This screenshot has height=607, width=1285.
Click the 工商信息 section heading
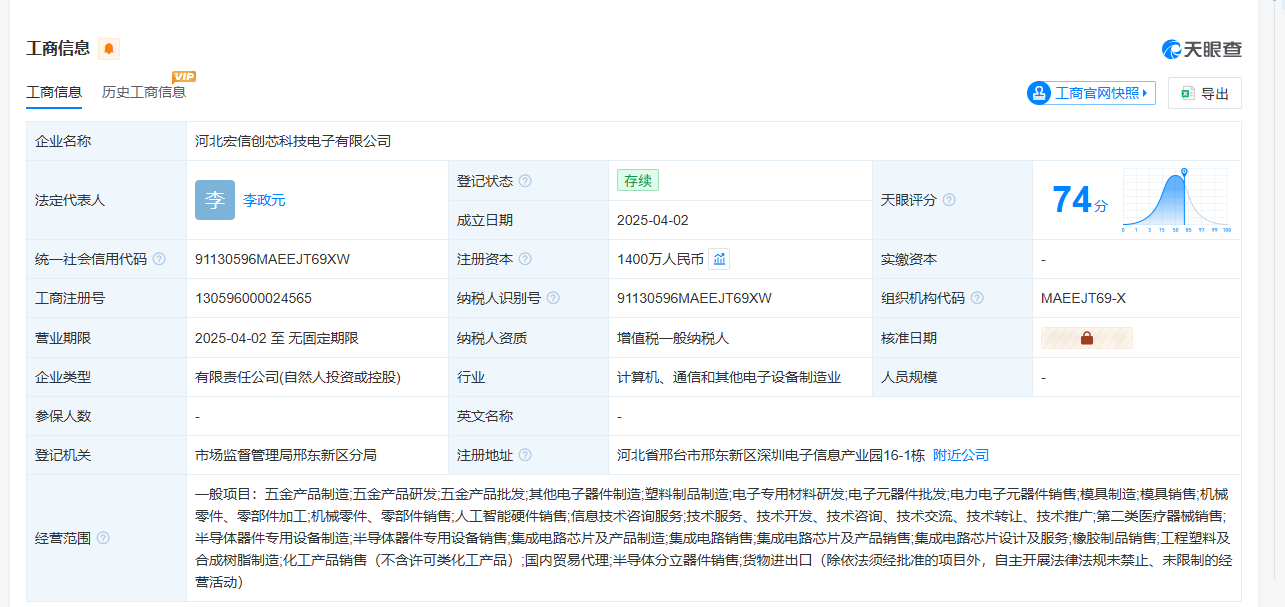(x=58, y=48)
